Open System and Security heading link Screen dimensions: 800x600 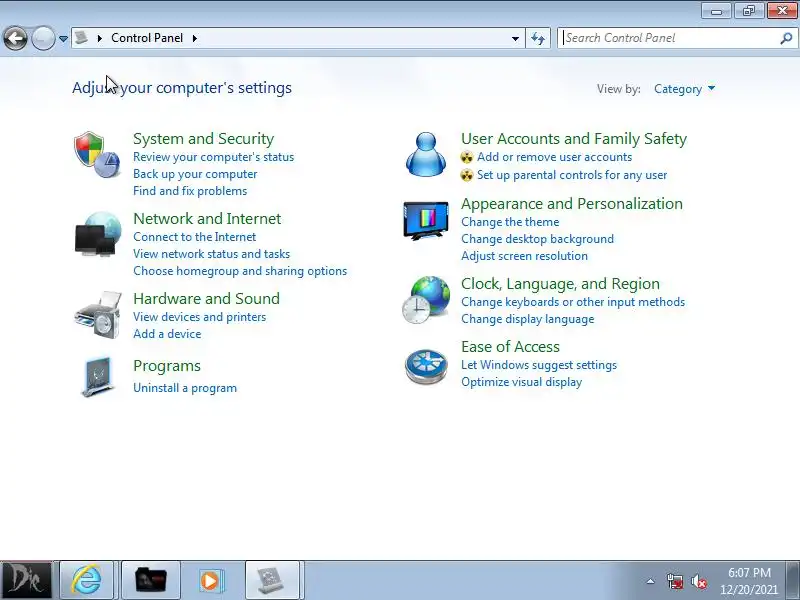pos(204,139)
